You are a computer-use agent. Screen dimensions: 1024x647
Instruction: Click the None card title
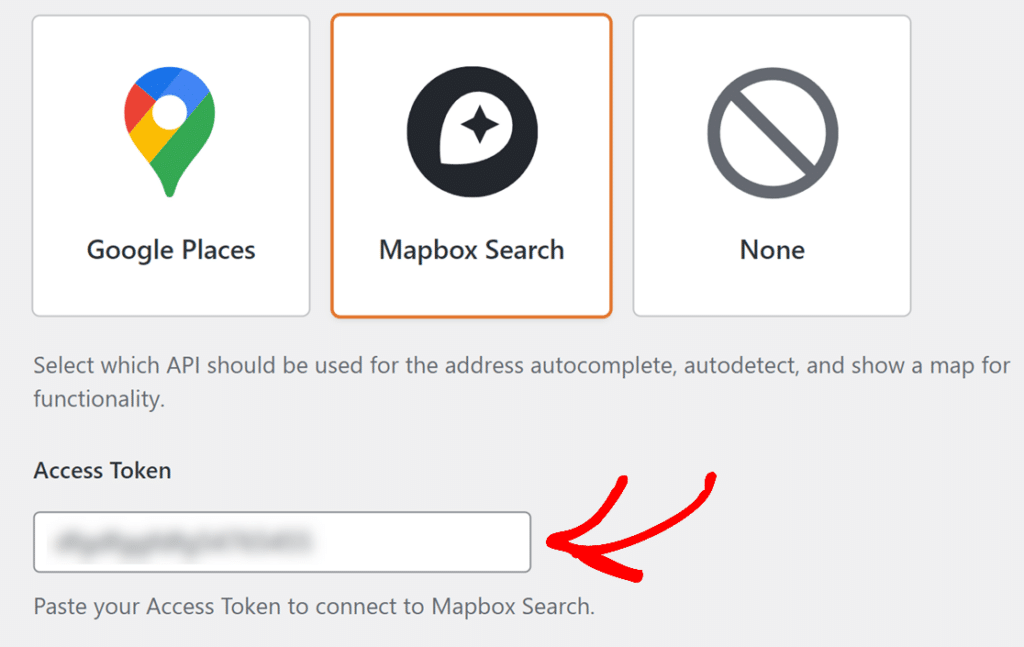771,250
